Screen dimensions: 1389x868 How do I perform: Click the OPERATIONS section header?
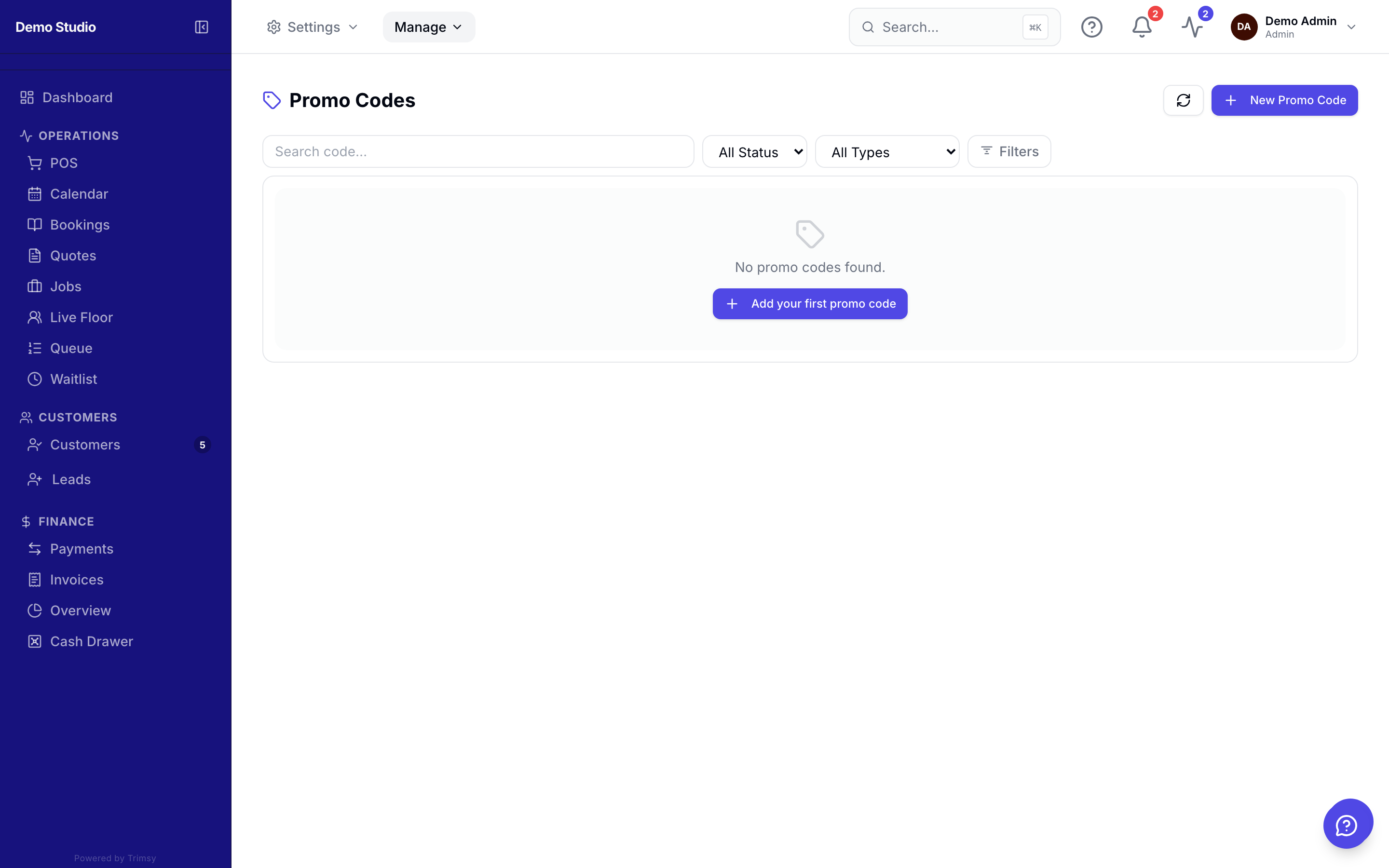point(79,136)
